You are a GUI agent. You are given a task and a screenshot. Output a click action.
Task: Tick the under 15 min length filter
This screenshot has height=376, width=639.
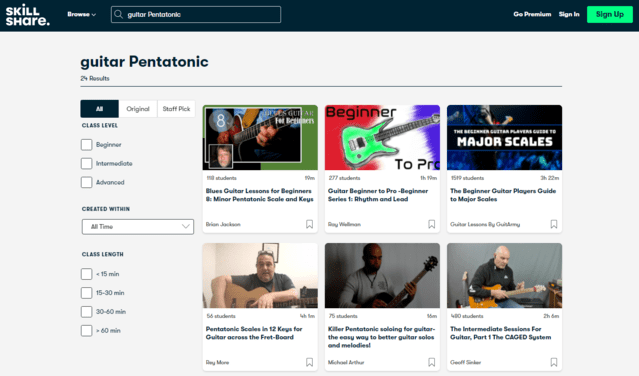[x=86, y=274]
